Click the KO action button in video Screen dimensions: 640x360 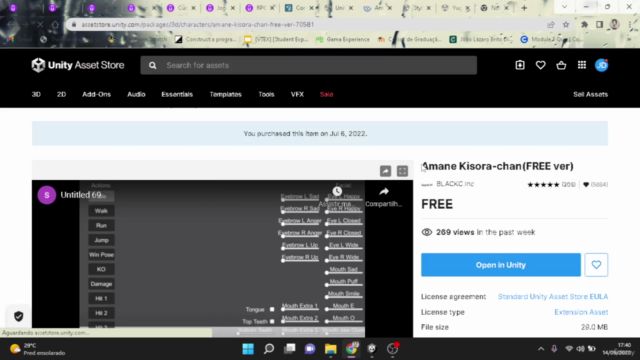coord(101,269)
